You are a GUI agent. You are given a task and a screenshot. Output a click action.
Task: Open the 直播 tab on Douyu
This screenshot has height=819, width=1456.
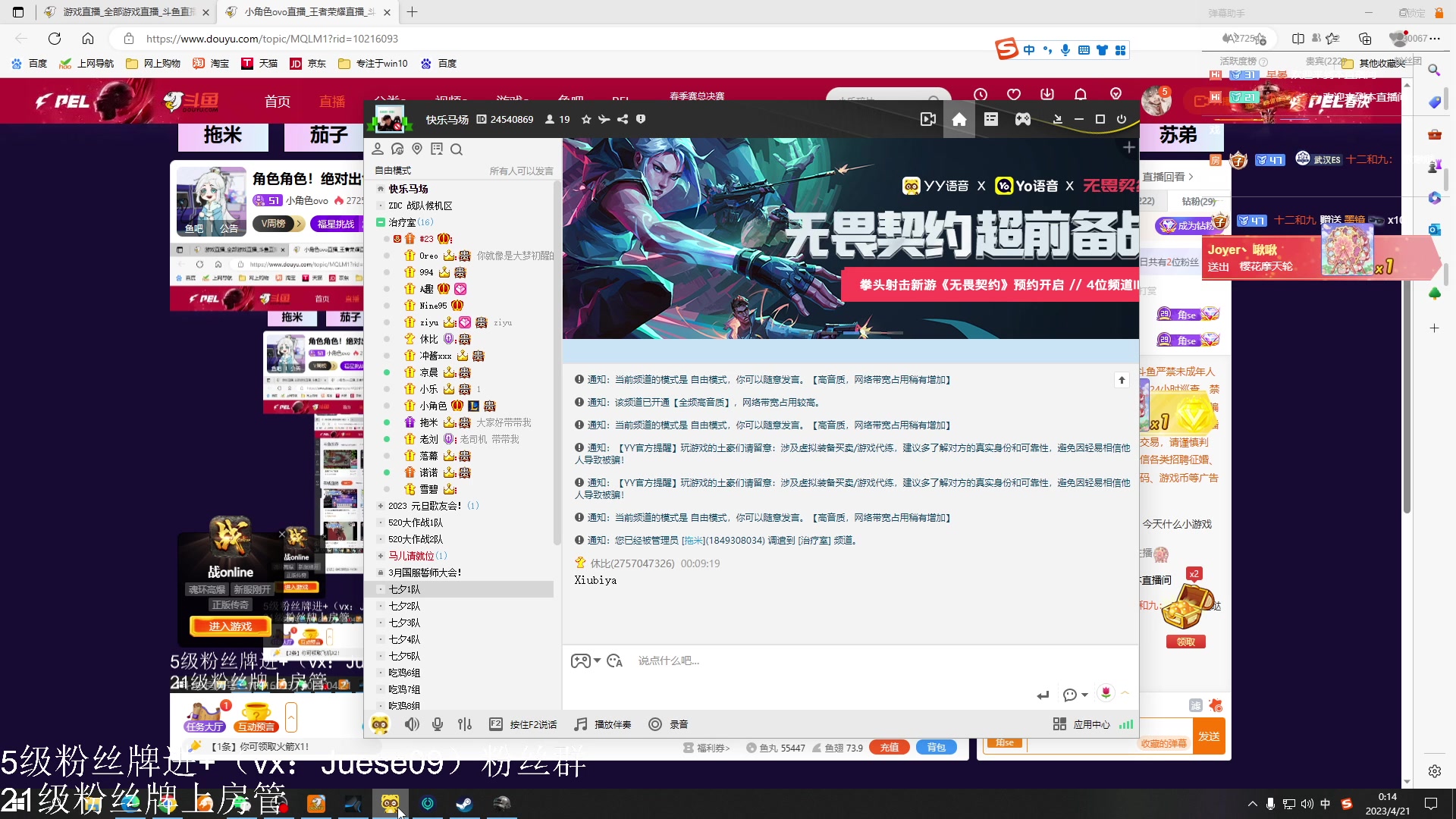[x=332, y=102]
